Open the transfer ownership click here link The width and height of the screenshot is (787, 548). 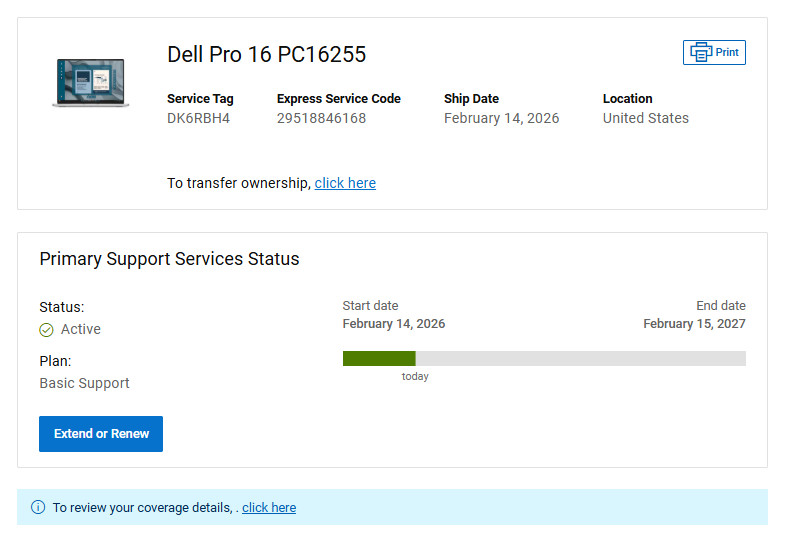point(345,183)
